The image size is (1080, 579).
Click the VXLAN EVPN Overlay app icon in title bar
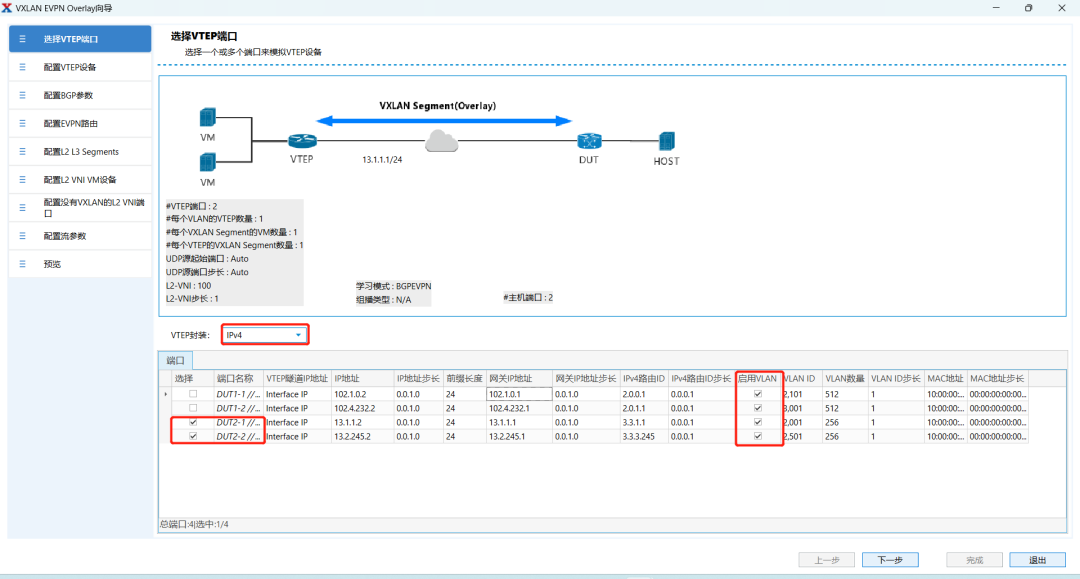(7, 8)
